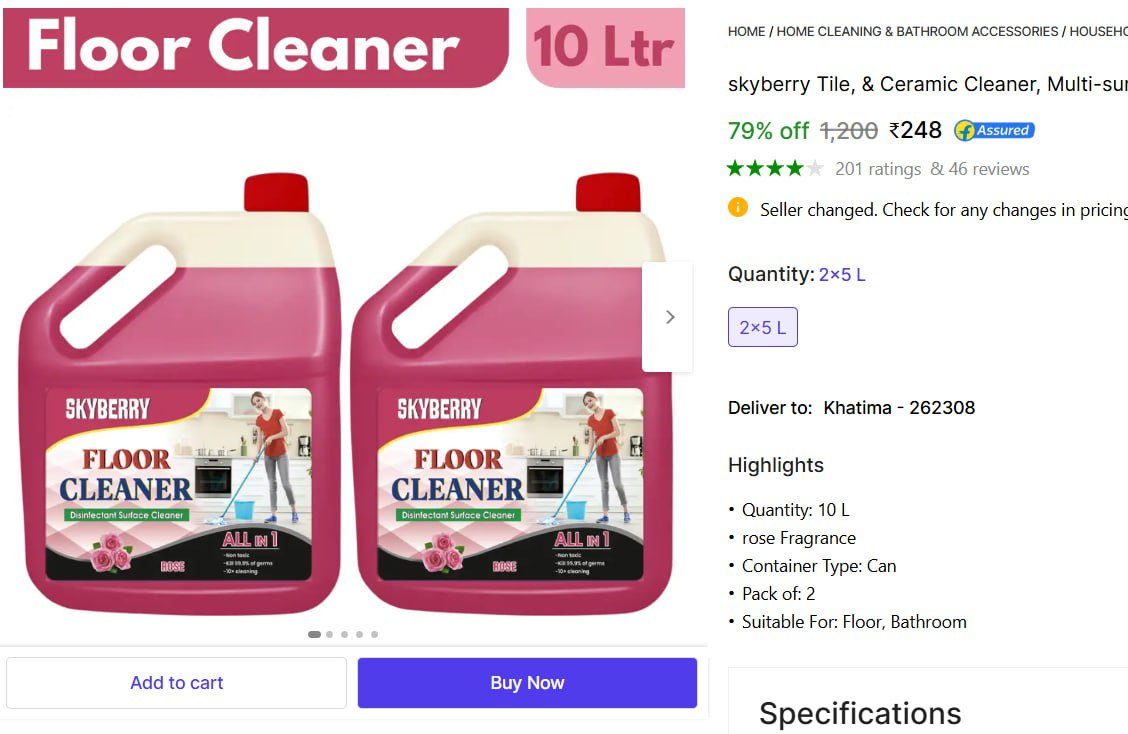
Task: Click the yellow seller changed info icon
Action: (737, 207)
